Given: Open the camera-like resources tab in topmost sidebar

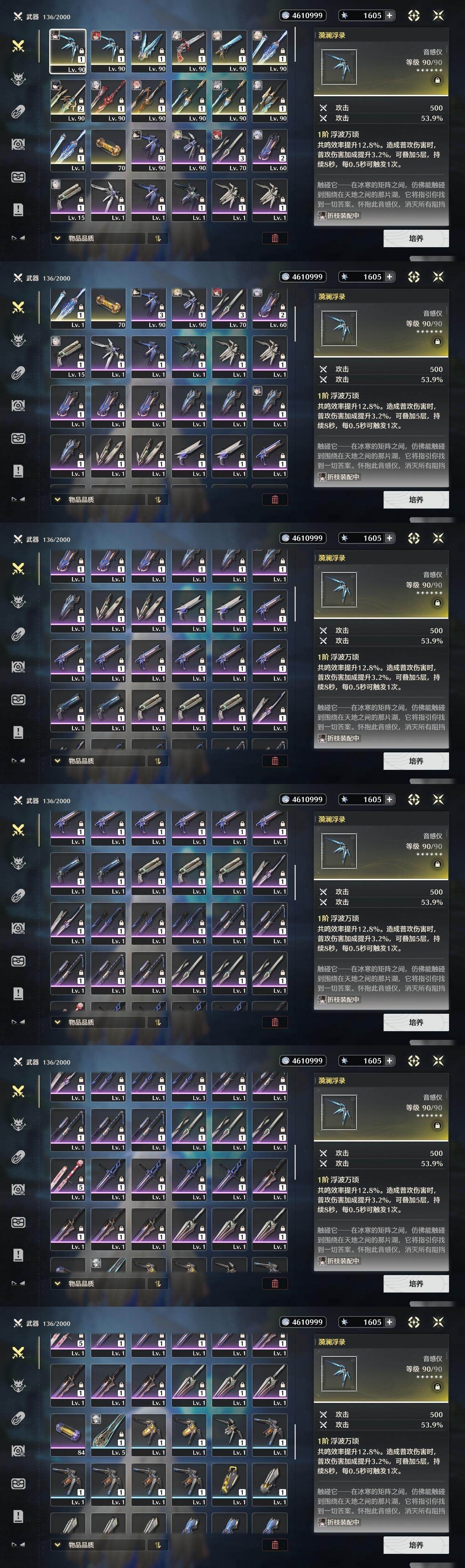Looking at the screenshot, I should 18,144.
